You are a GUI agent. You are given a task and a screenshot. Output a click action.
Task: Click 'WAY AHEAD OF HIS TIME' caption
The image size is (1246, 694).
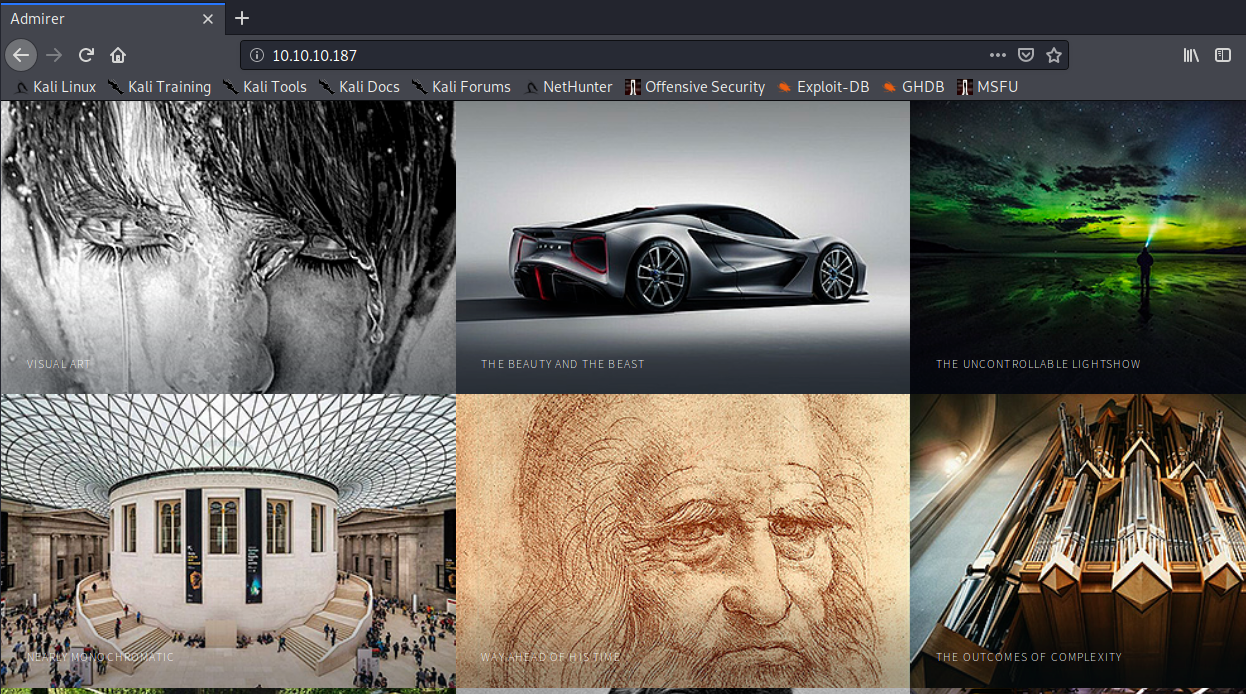point(551,657)
